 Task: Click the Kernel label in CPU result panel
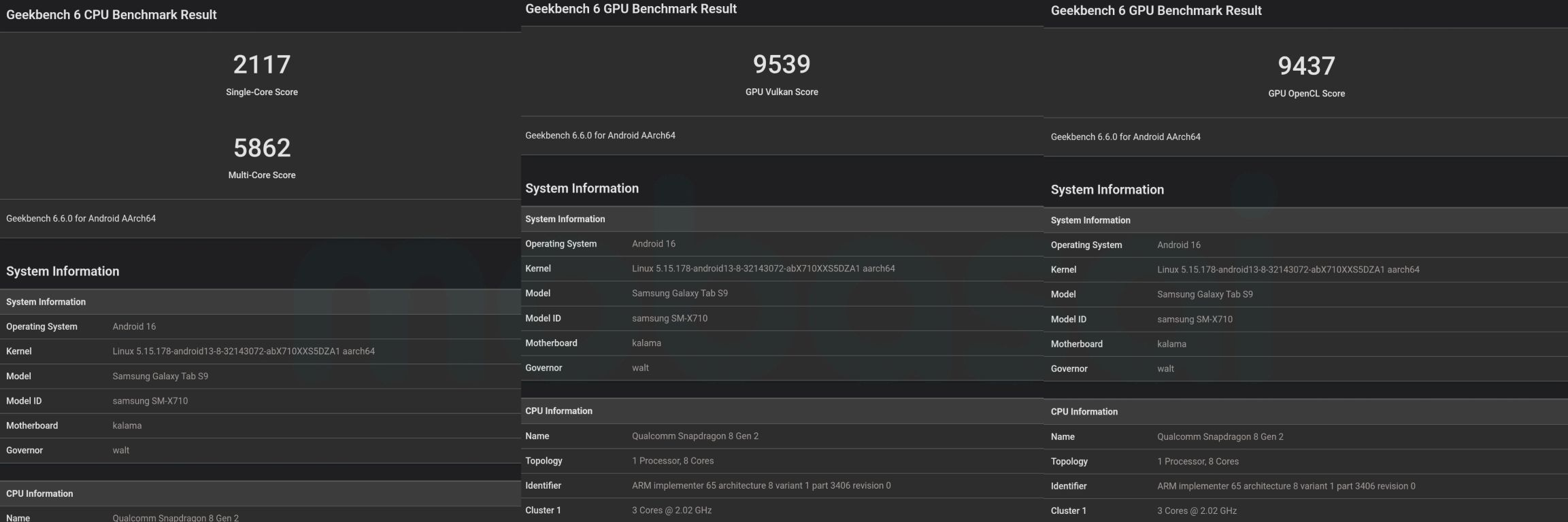tap(19, 351)
